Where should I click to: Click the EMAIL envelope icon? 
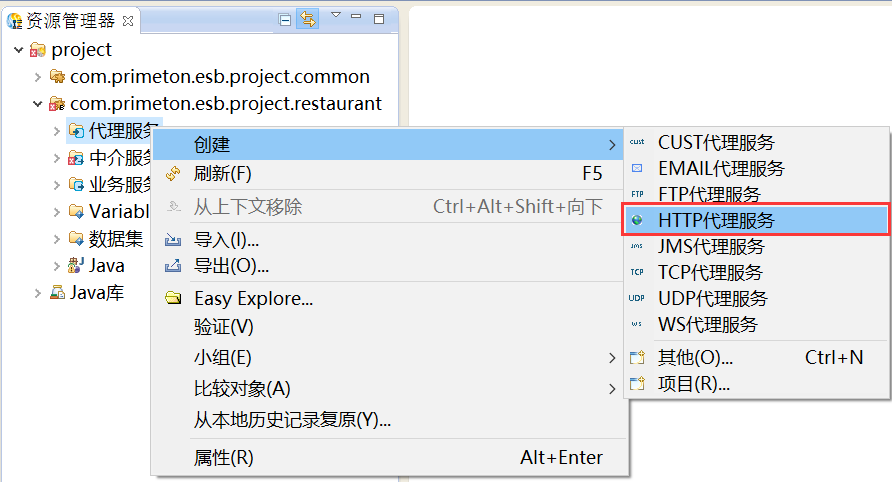click(x=637, y=168)
